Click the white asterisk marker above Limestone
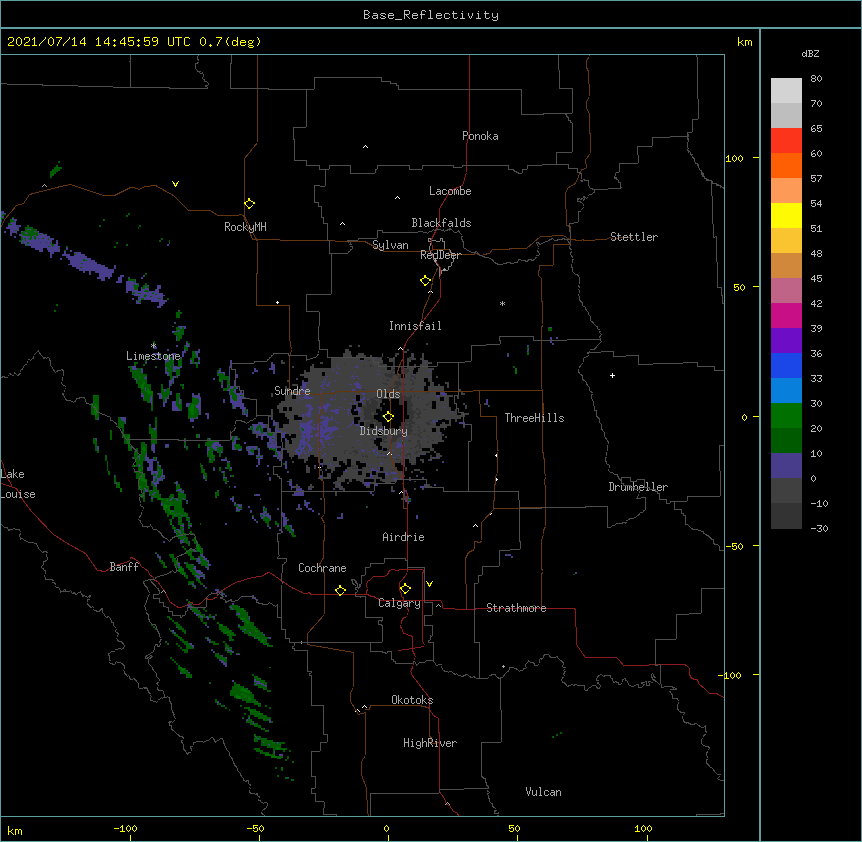The image size is (862, 842). [x=153, y=345]
